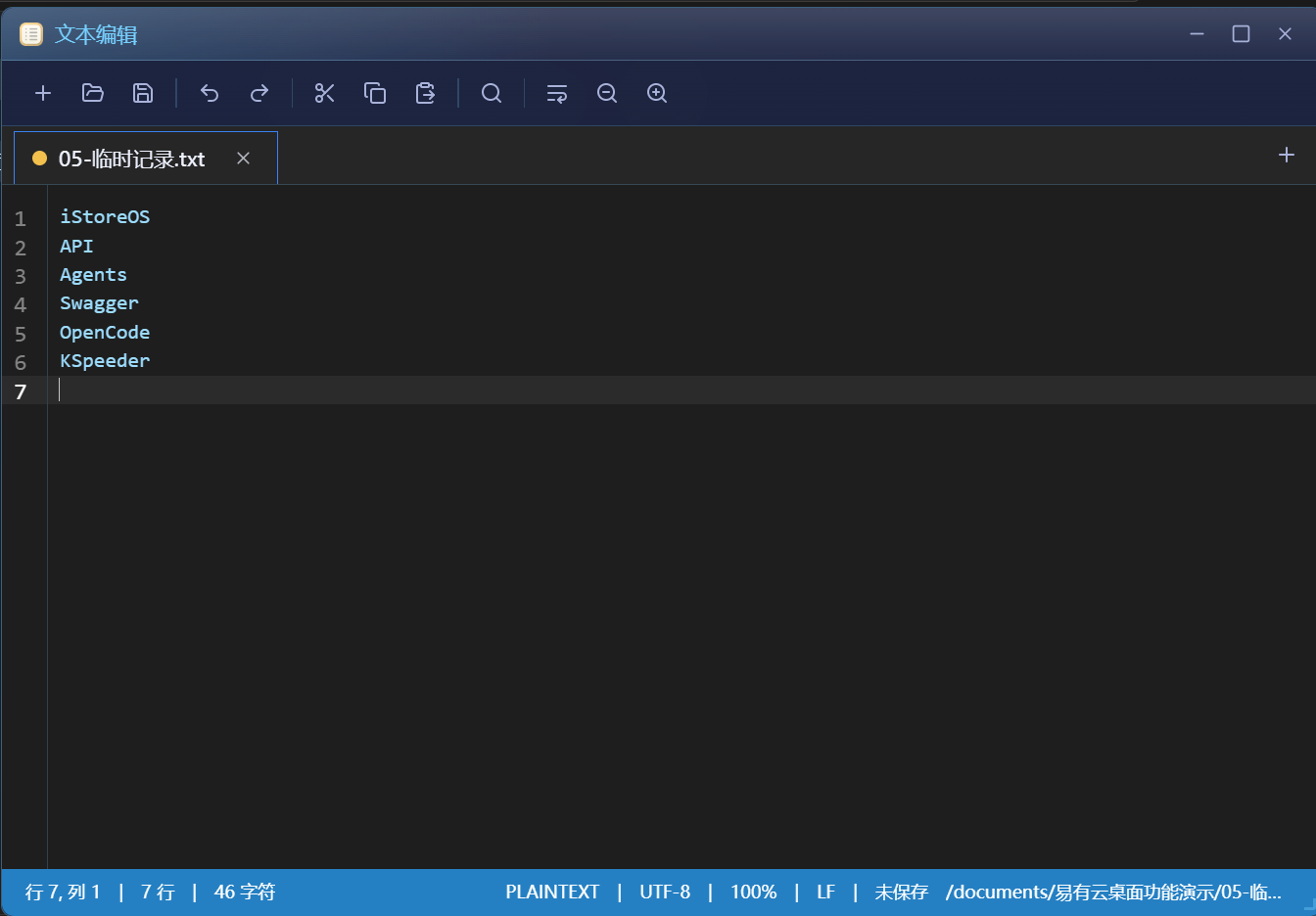Screen dimensions: 1316x916
Task: Create a new file with plus icon
Action: click(43, 93)
